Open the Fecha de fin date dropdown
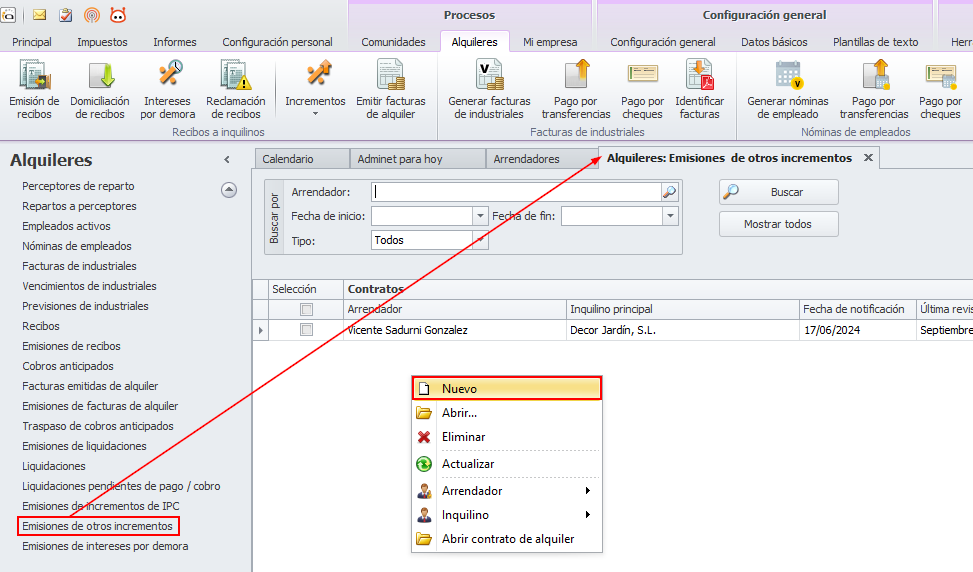 point(670,217)
